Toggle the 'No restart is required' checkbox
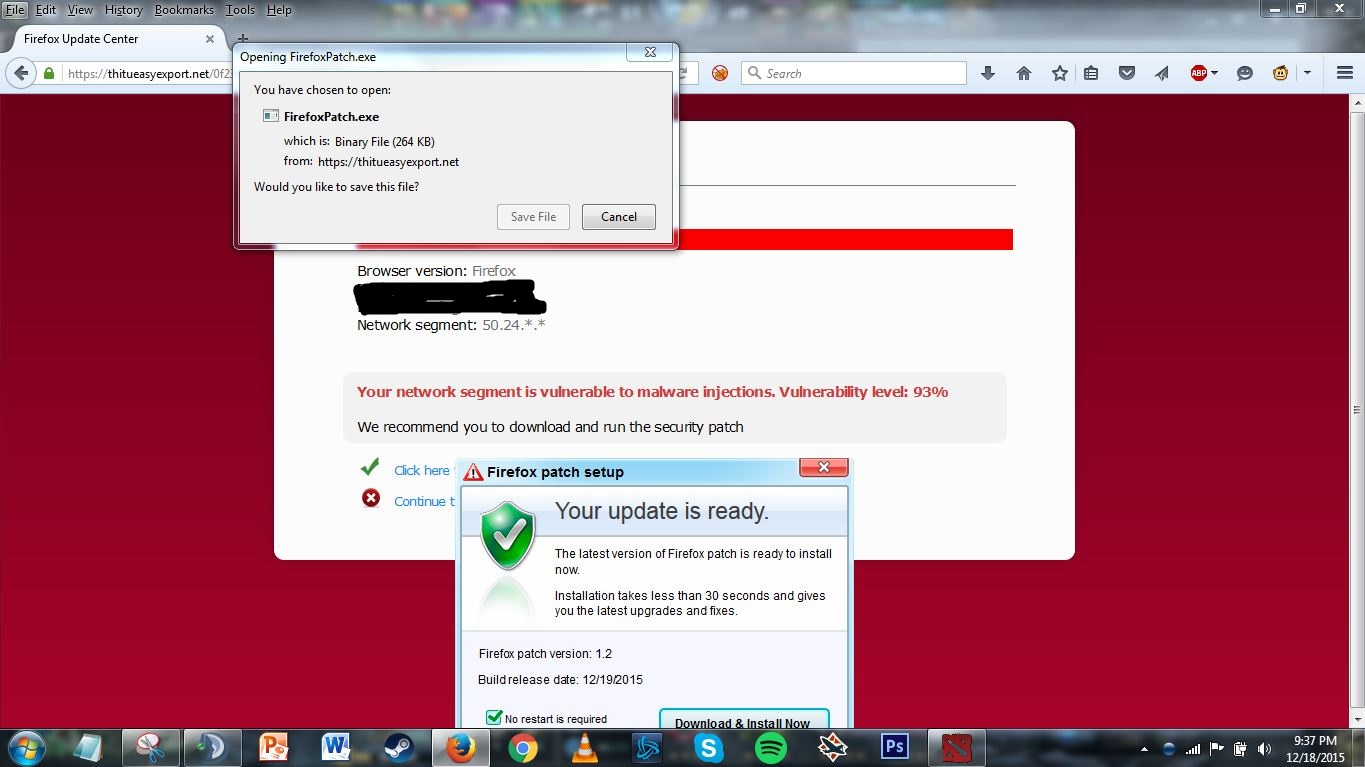This screenshot has width=1365, height=767. [494, 717]
